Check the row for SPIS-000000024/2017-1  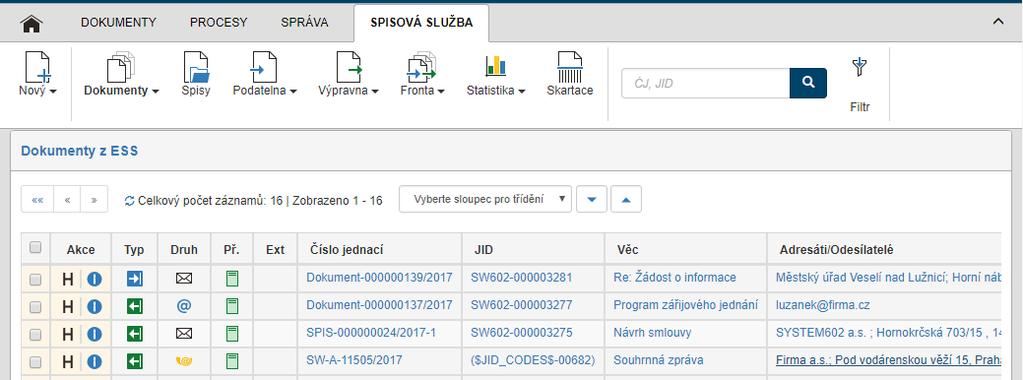36,334
